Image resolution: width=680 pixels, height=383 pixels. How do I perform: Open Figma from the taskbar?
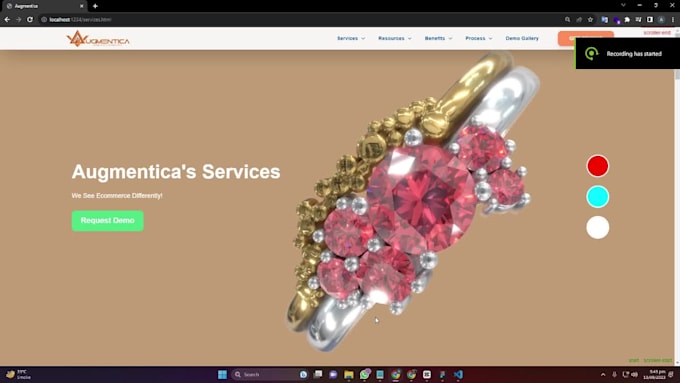[442, 374]
